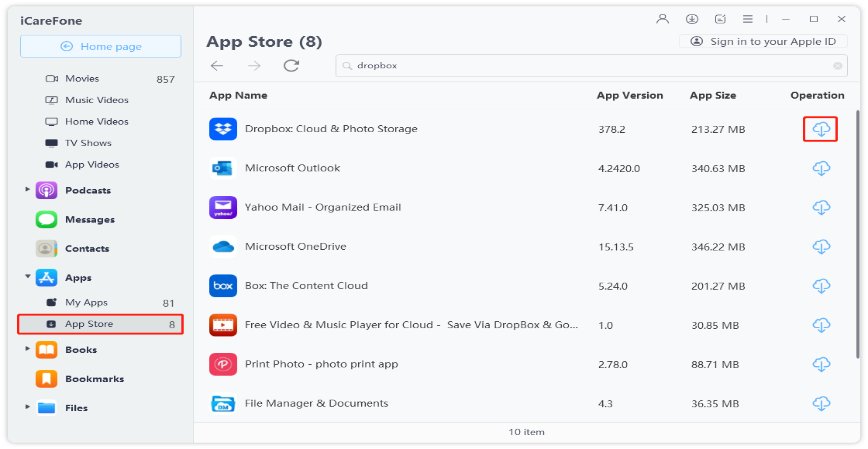Image resolution: width=868 pixels, height=449 pixels.
Task: Sign in to your Apple ID
Action: click(763, 42)
